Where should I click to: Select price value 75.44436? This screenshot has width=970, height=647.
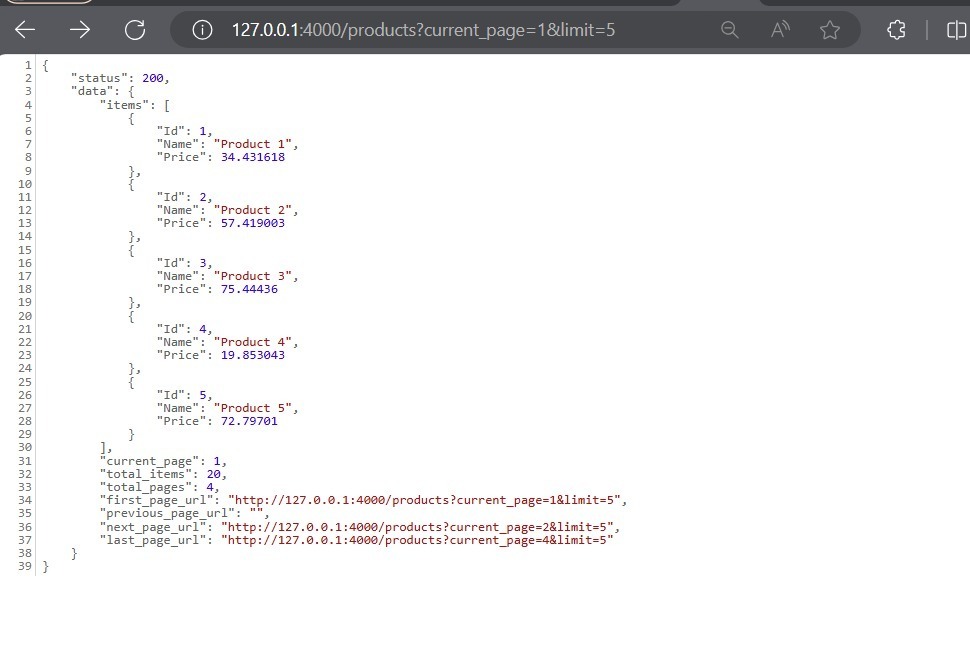(249, 289)
